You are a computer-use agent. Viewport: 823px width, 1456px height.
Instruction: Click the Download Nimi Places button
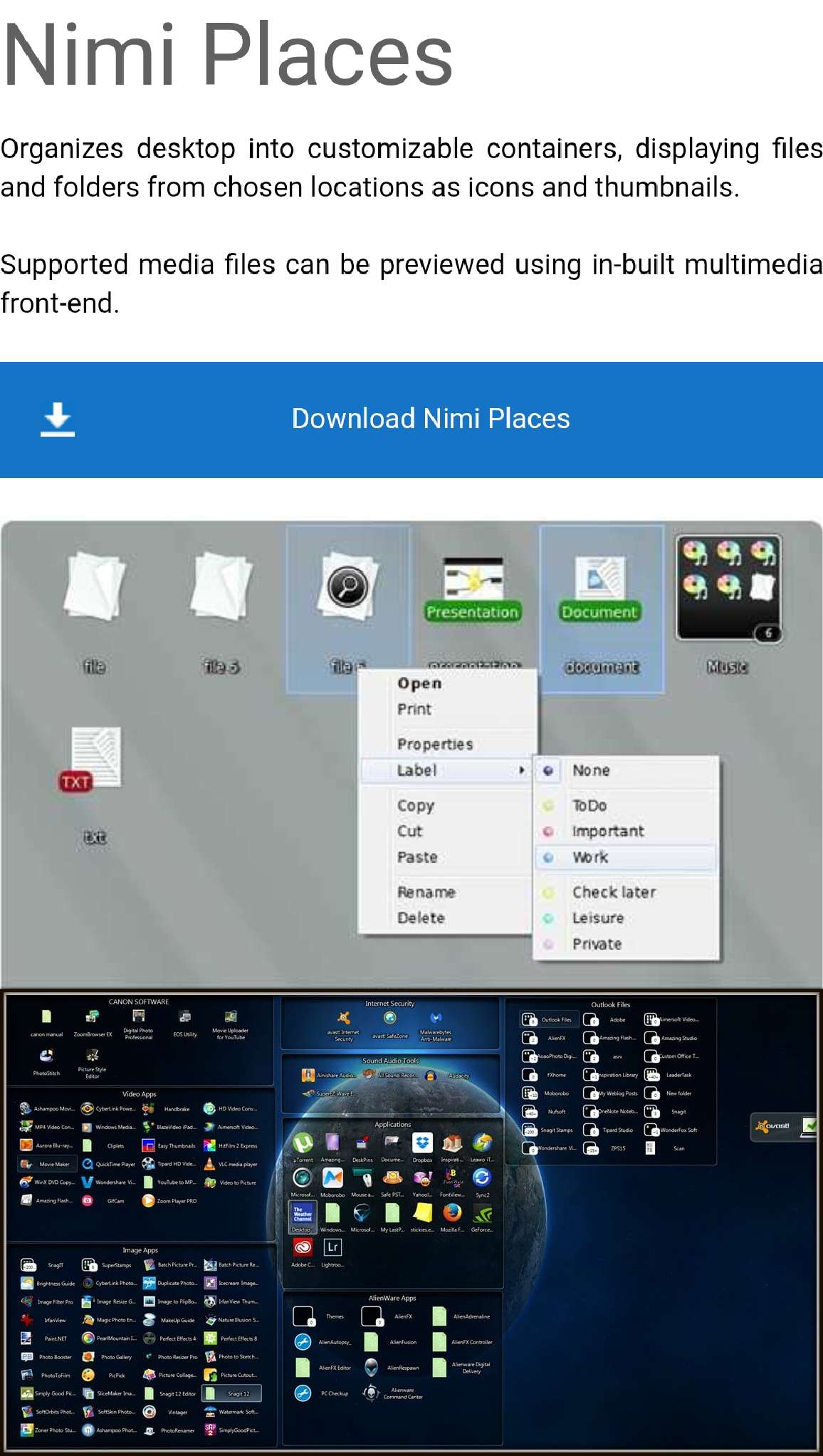[x=411, y=420]
